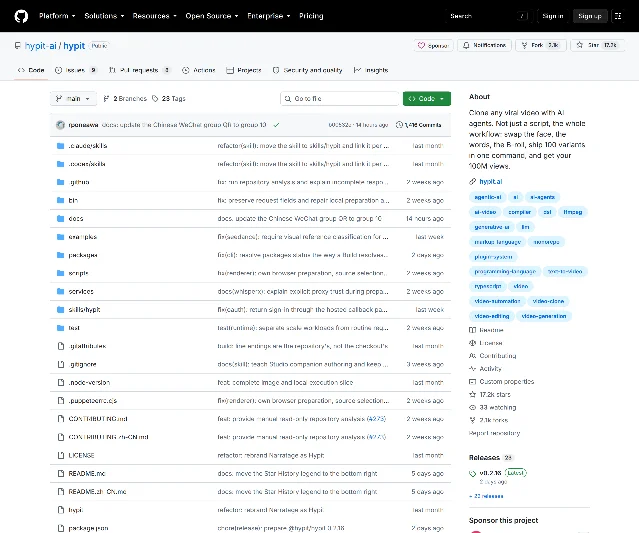Open the .gitattributes file
This screenshot has width=639, height=533.
(87, 346)
